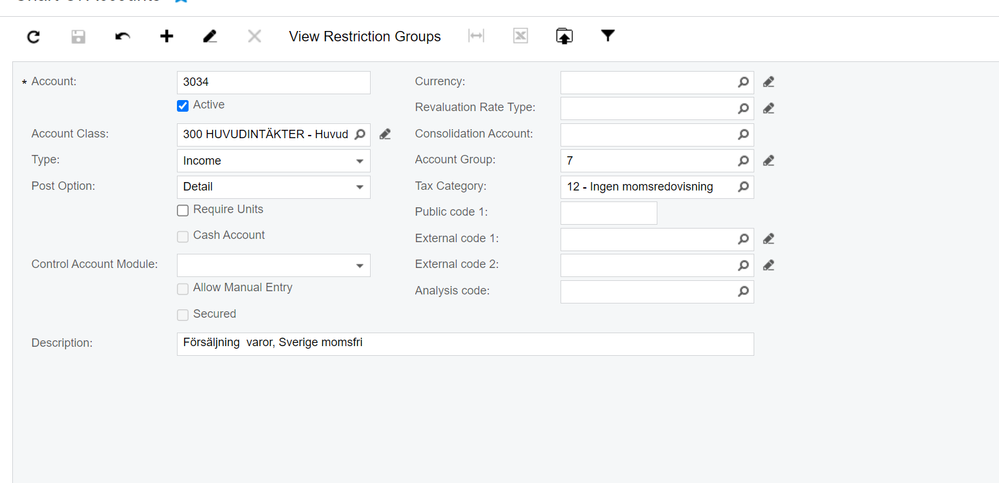
Task: Expand the Control Account Module dropdown
Action: pyautogui.click(x=273, y=265)
